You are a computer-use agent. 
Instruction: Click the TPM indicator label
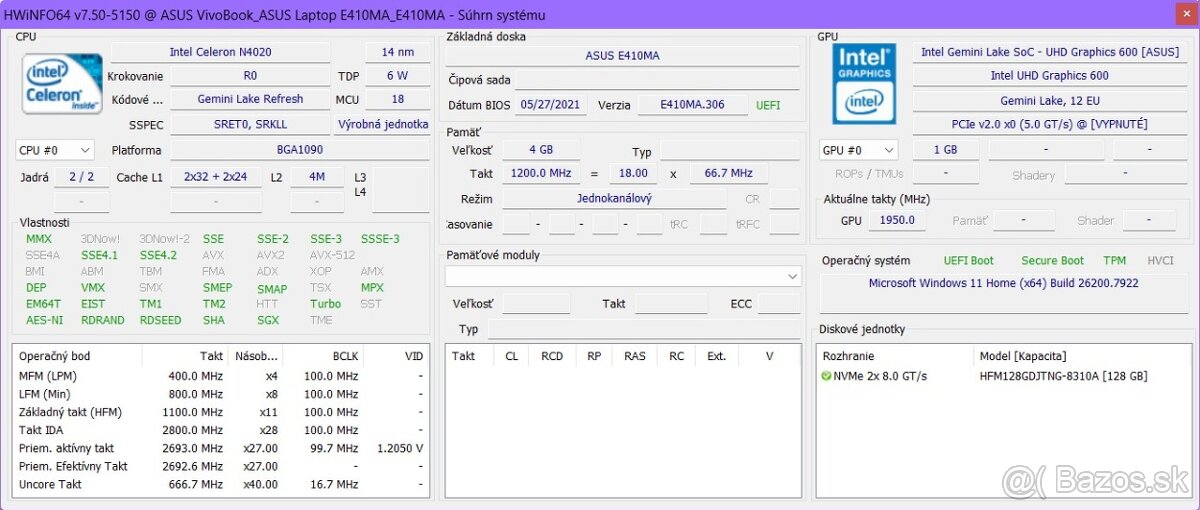tap(1114, 260)
